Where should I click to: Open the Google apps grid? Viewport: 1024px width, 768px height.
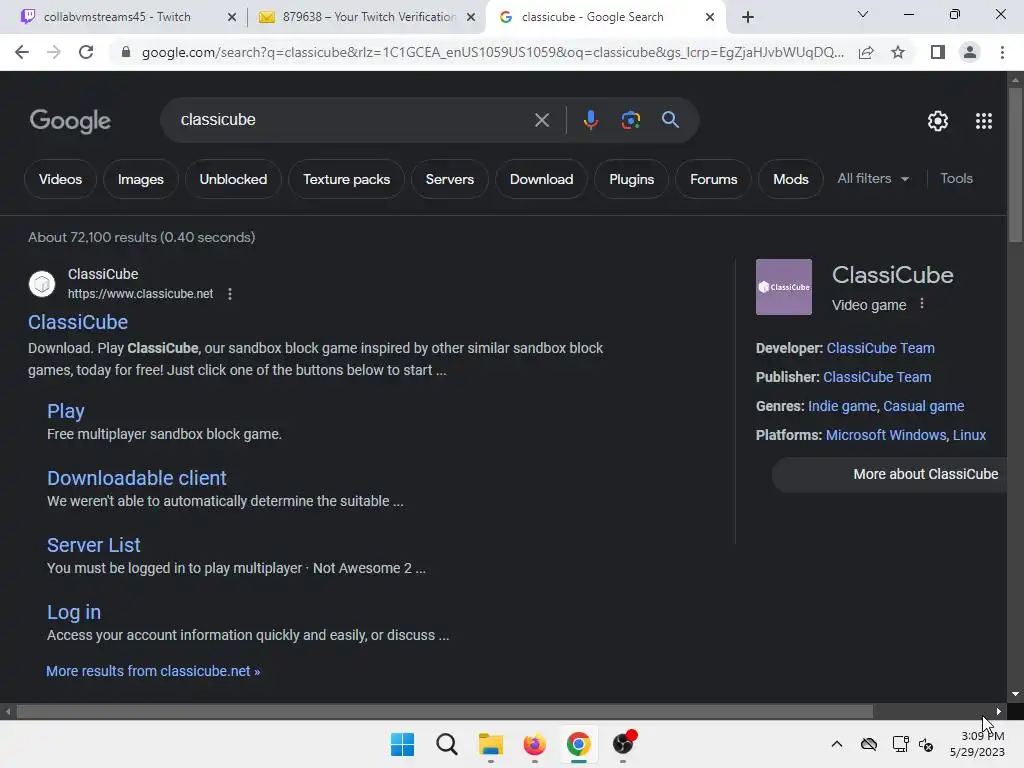tap(984, 121)
